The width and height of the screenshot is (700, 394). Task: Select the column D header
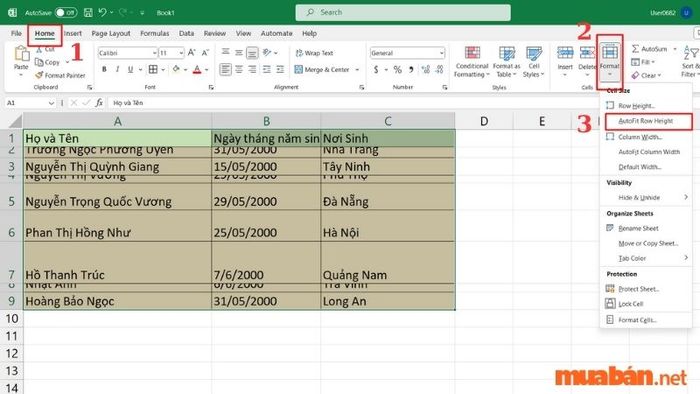[x=484, y=121]
